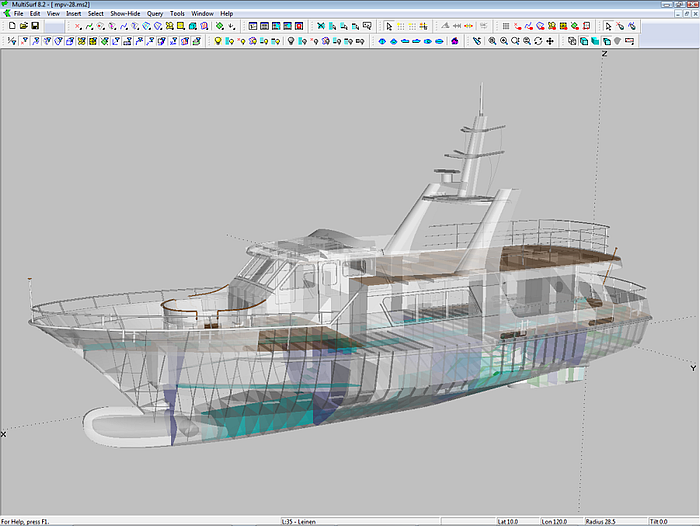Select the arrow pointer selection tool
700x526 pixels.
click(x=389, y=26)
